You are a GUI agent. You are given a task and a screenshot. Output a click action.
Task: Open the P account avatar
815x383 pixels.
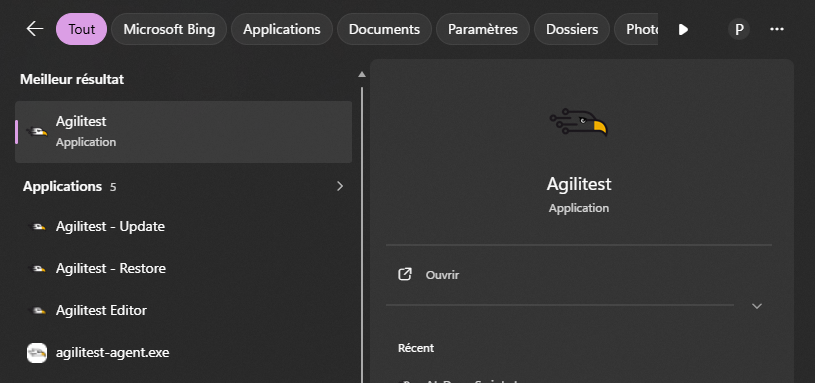click(x=739, y=29)
